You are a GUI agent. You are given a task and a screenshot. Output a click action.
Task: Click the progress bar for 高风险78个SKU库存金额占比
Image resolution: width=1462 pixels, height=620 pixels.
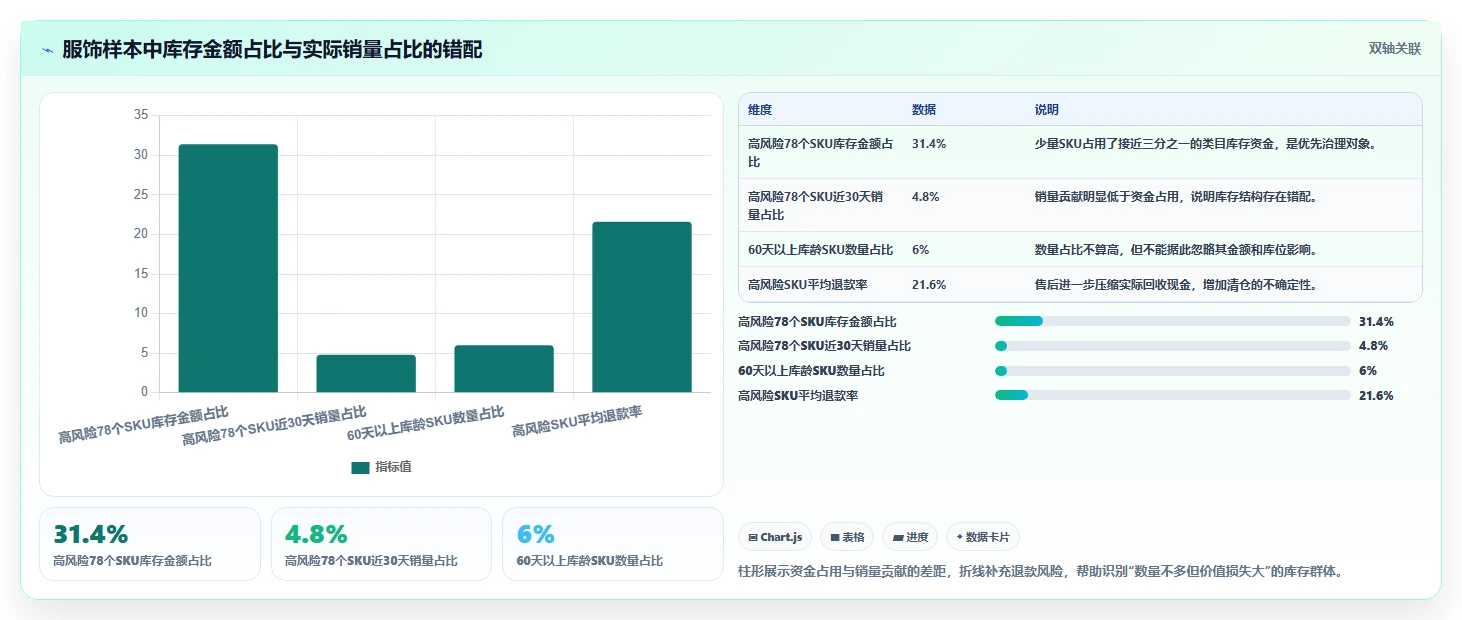pos(1173,321)
